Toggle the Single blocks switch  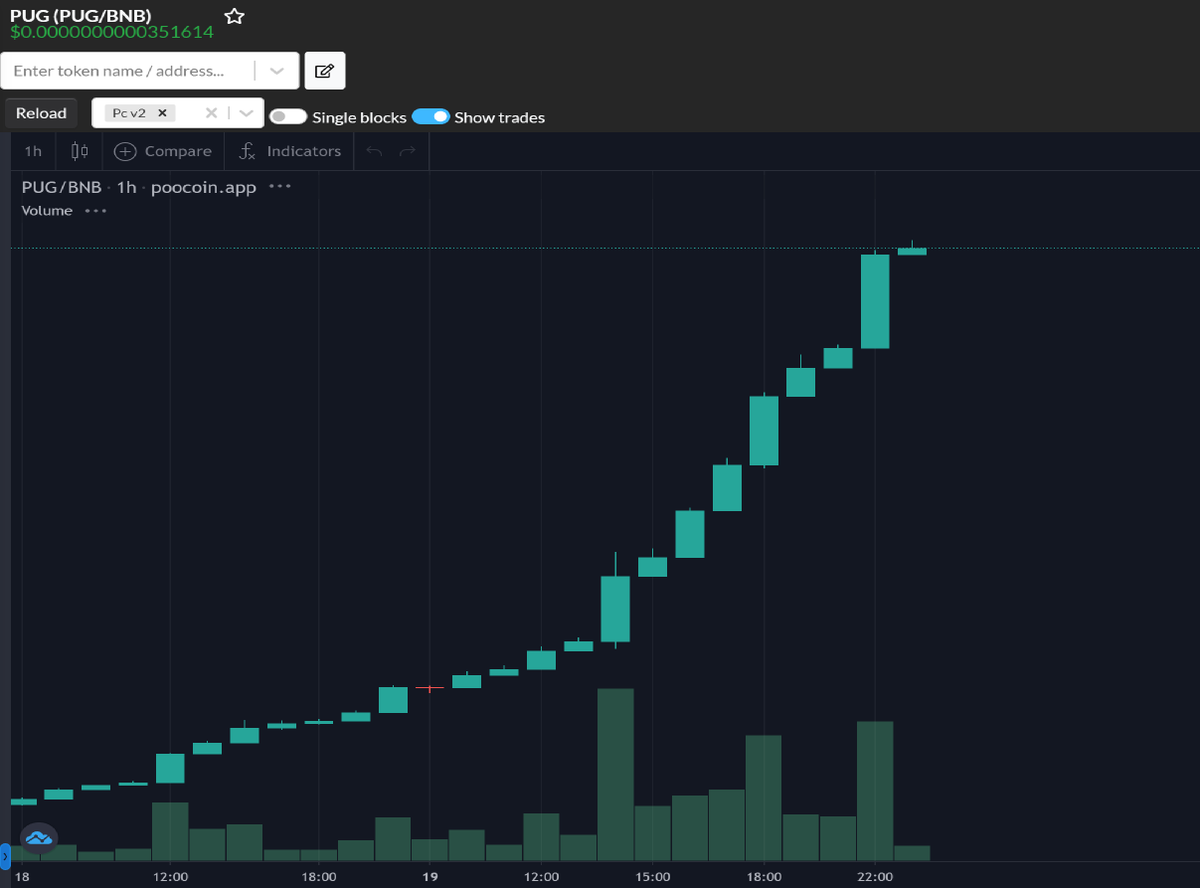pyautogui.click(x=288, y=117)
